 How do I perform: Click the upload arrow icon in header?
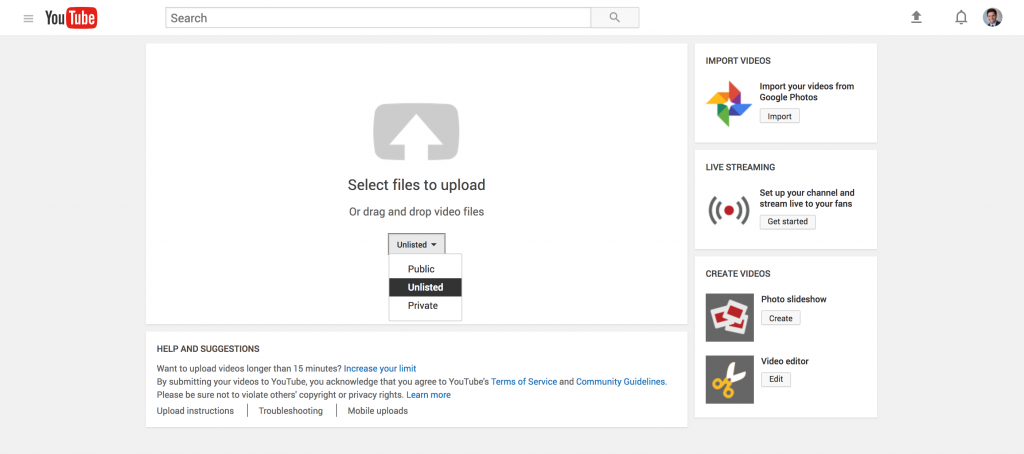tap(916, 18)
